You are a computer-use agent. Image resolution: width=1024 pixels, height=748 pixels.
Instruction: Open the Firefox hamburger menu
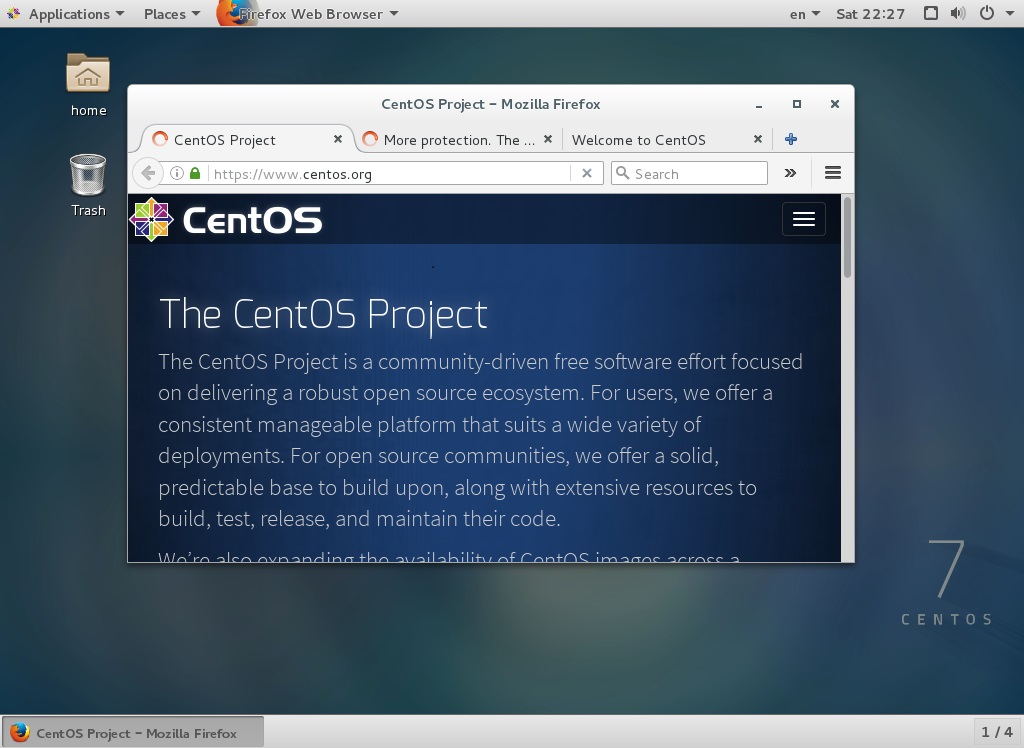tap(833, 173)
